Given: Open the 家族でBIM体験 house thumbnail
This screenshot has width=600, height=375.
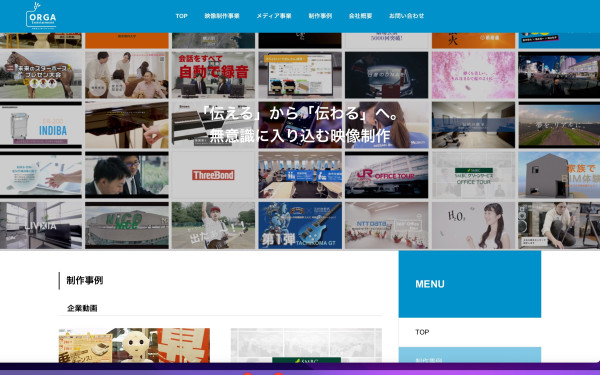Looking at the screenshot, I should pos(559,175).
